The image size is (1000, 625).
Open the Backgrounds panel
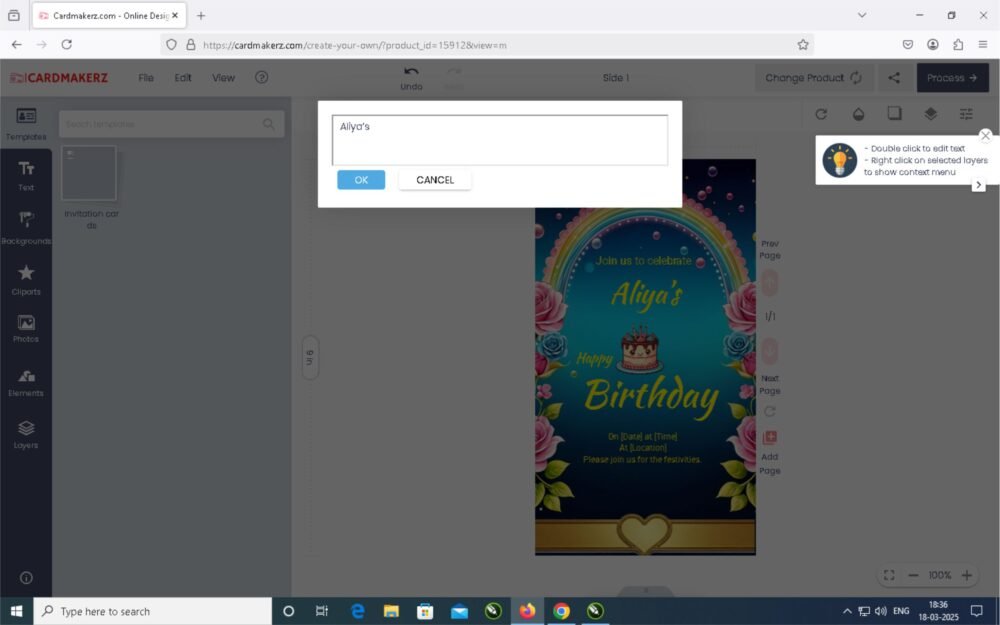tap(26, 227)
